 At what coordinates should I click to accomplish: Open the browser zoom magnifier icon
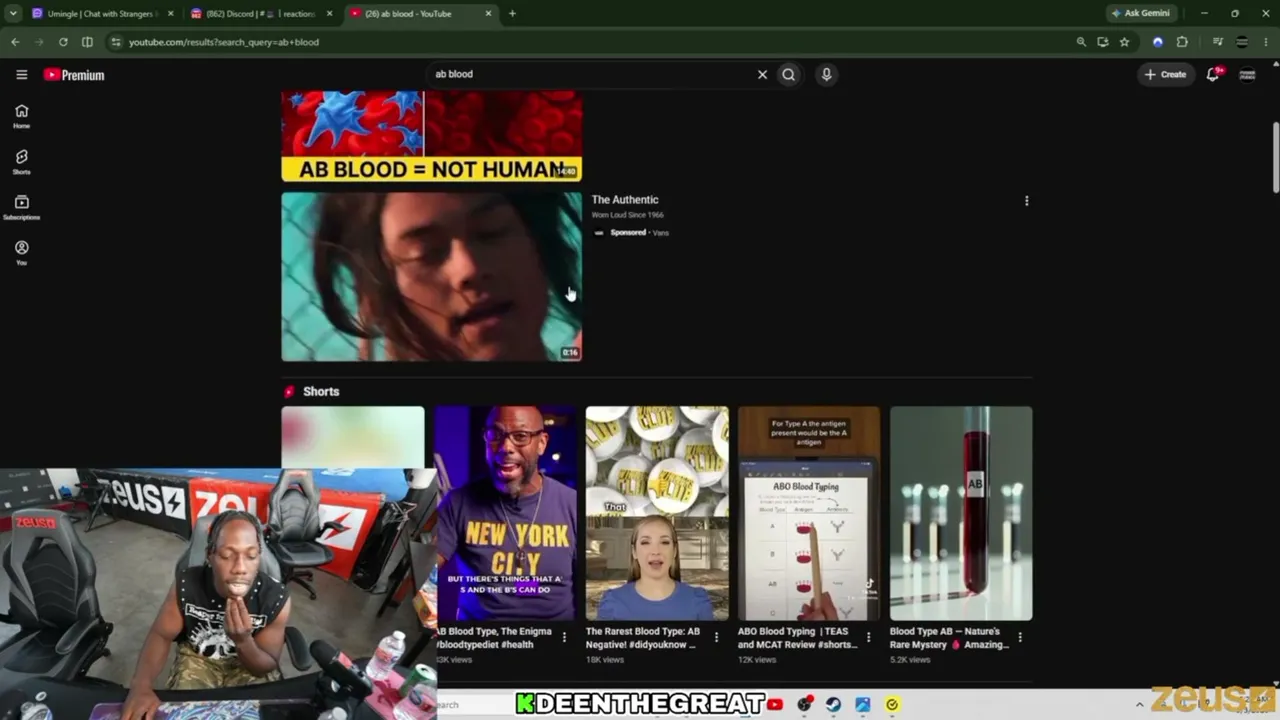[1081, 42]
